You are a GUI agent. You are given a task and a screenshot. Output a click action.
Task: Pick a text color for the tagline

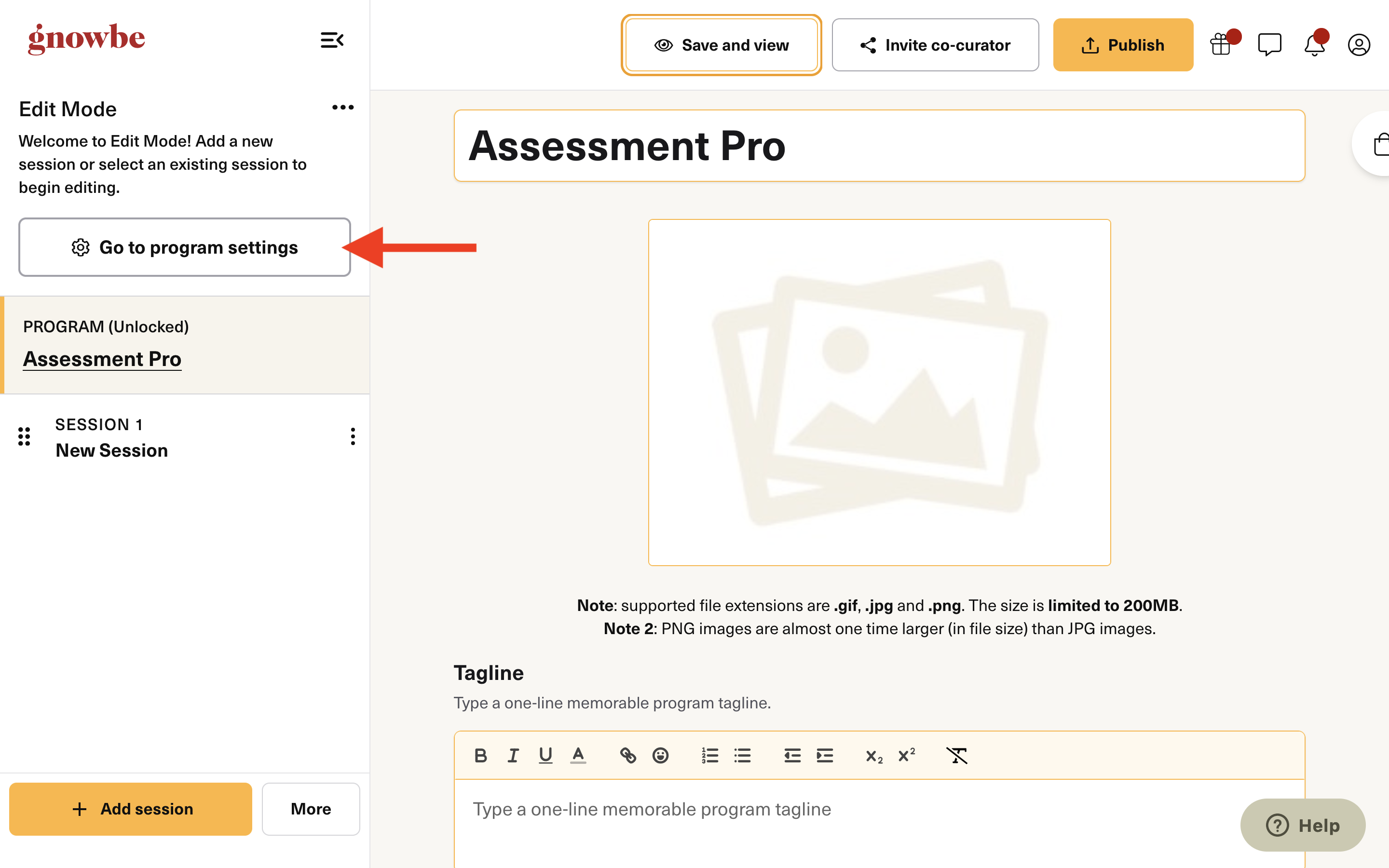577,756
